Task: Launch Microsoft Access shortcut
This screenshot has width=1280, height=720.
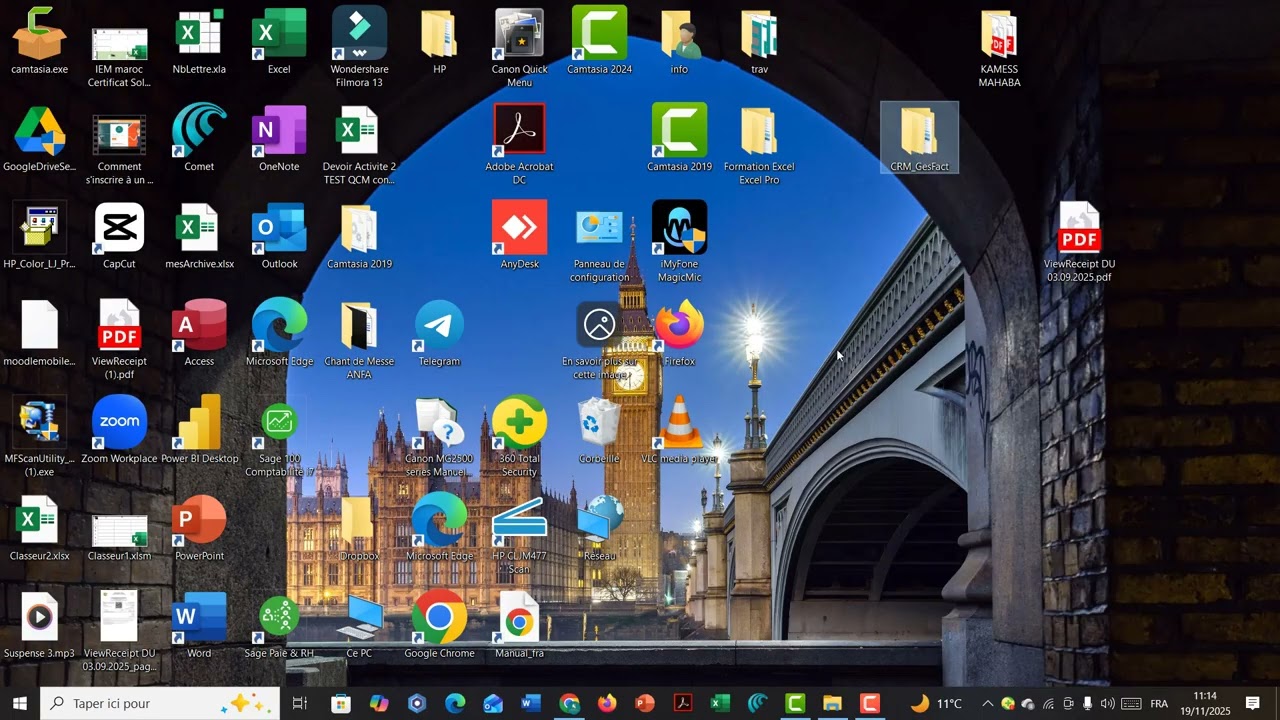Action: point(199,334)
